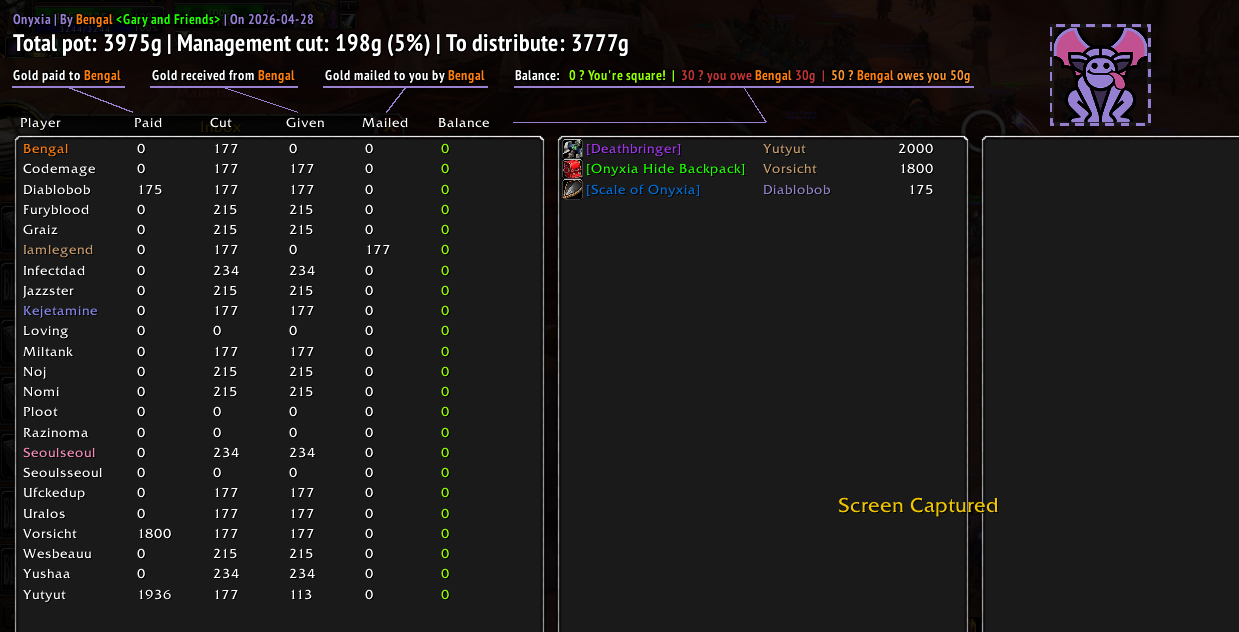Click the Onyxia Hide Backpack icon

point(572,169)
